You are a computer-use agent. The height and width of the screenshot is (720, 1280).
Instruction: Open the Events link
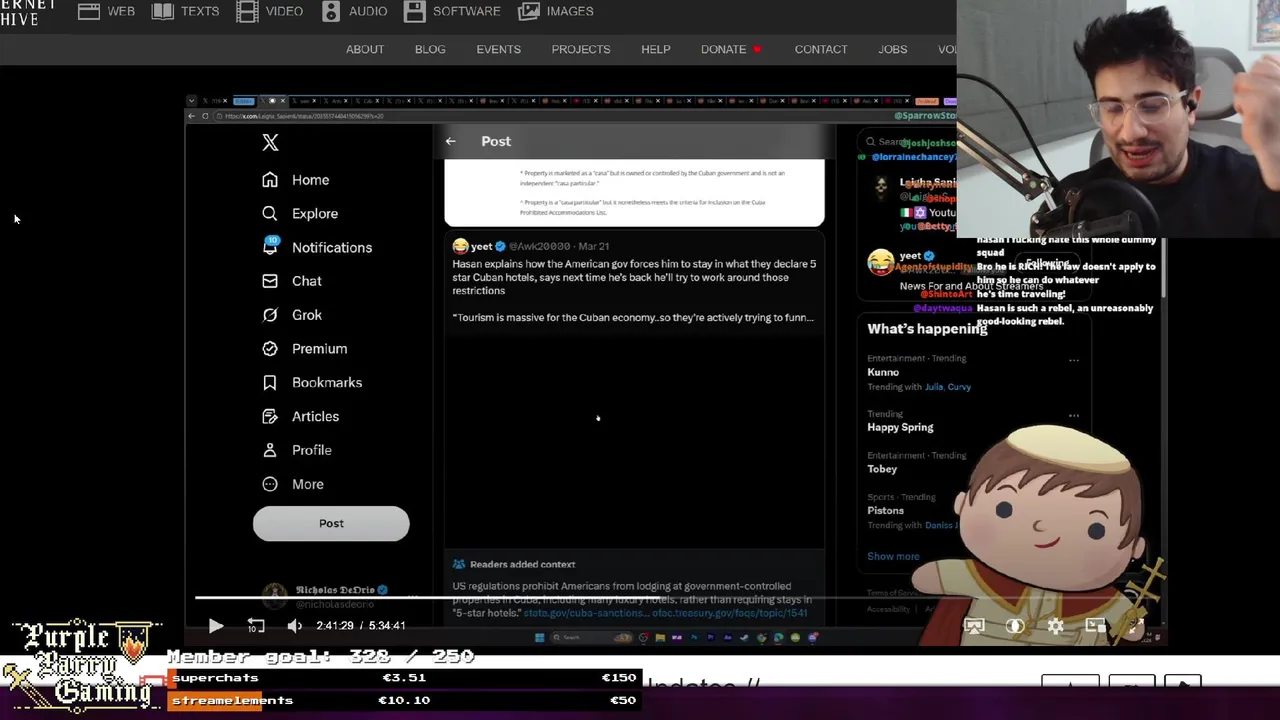click(498, 49)
